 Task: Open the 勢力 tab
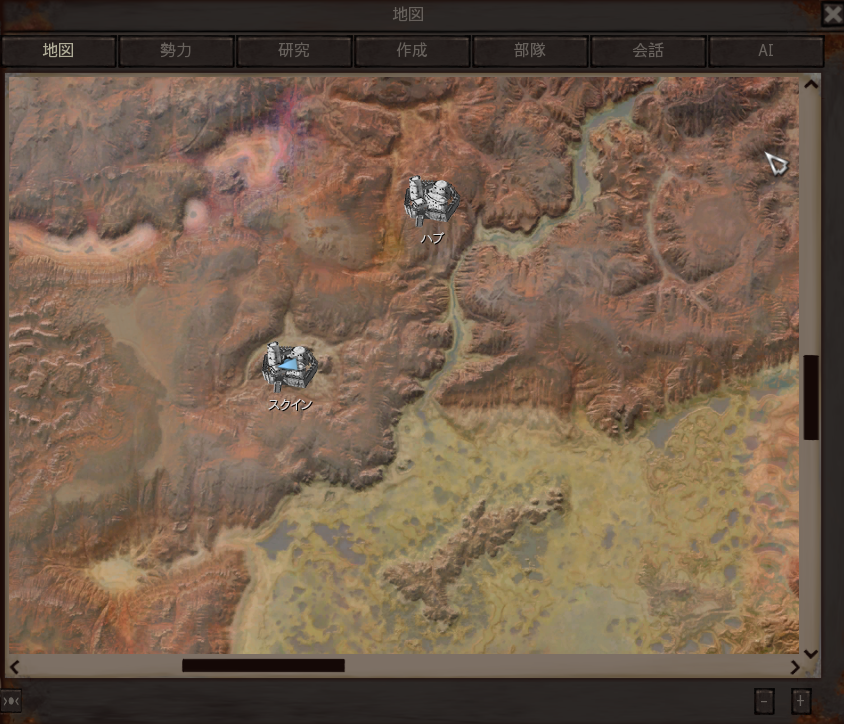tap(176, 51)
